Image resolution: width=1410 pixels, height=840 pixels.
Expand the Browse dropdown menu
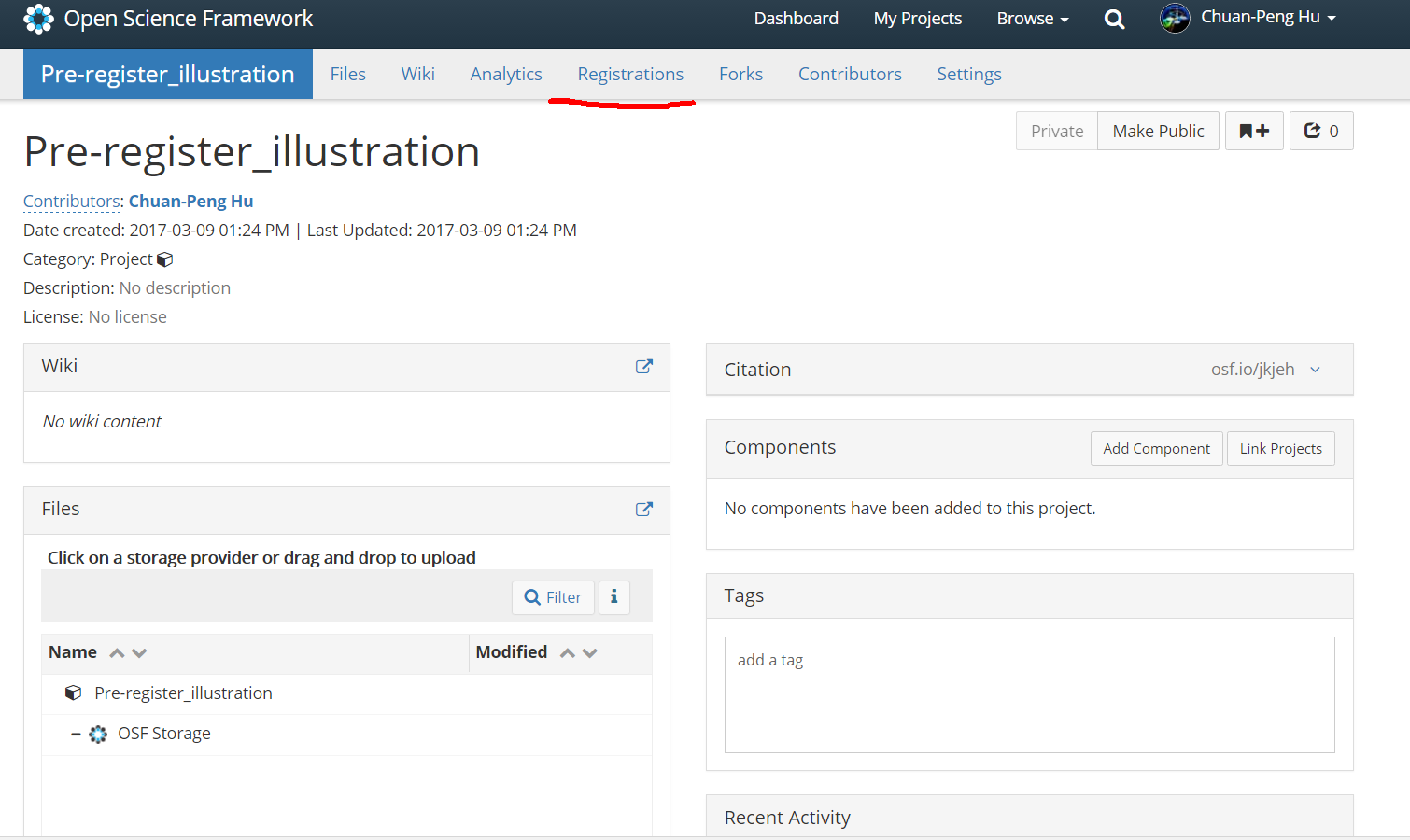click(x=1032, y=19)
